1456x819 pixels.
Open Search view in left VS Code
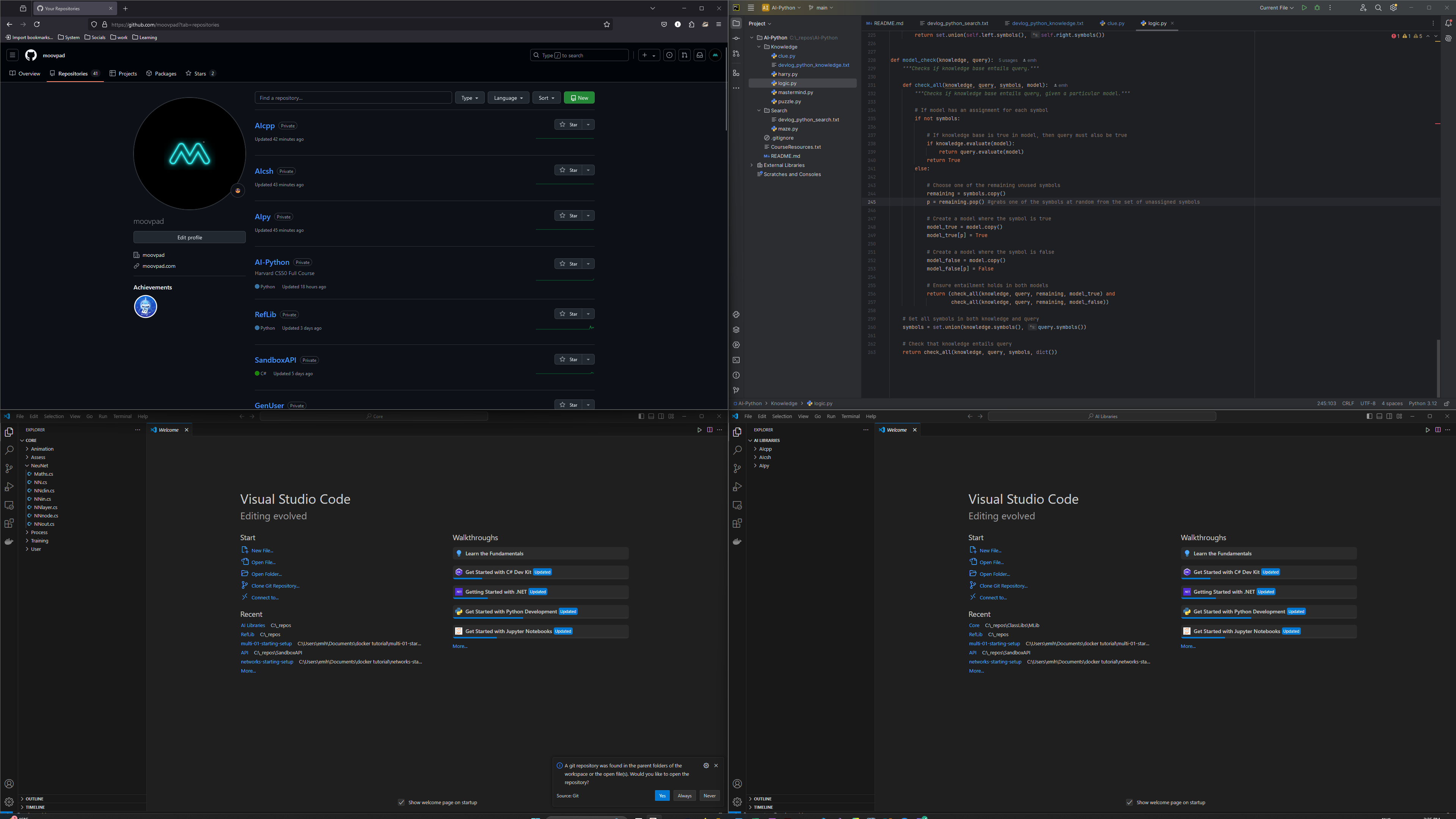tap(9, 451)
